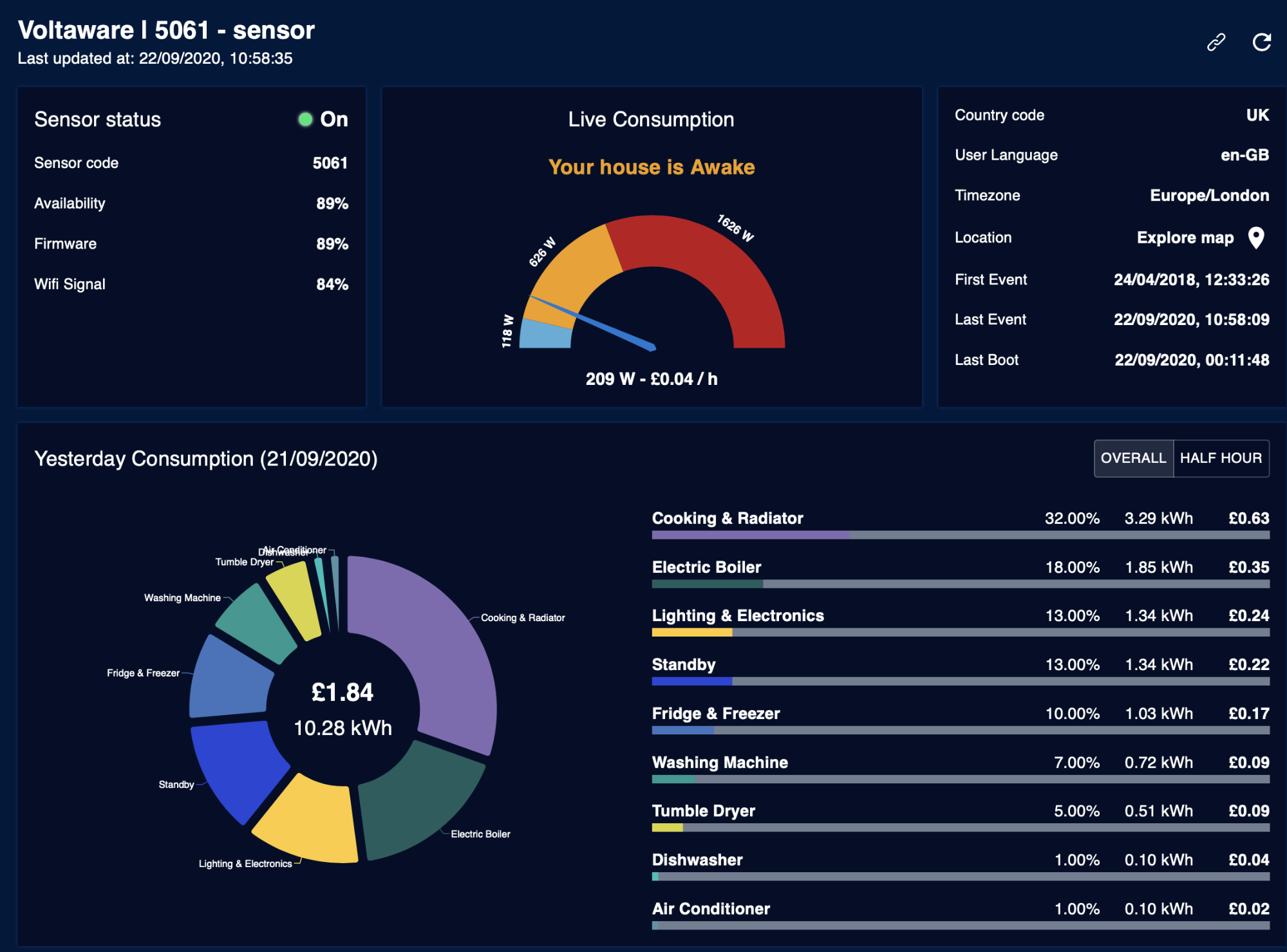Click the 'Voltaware I 5061 - sensor' title
This screenshot has height=952, width=1287.
[166, 30]
